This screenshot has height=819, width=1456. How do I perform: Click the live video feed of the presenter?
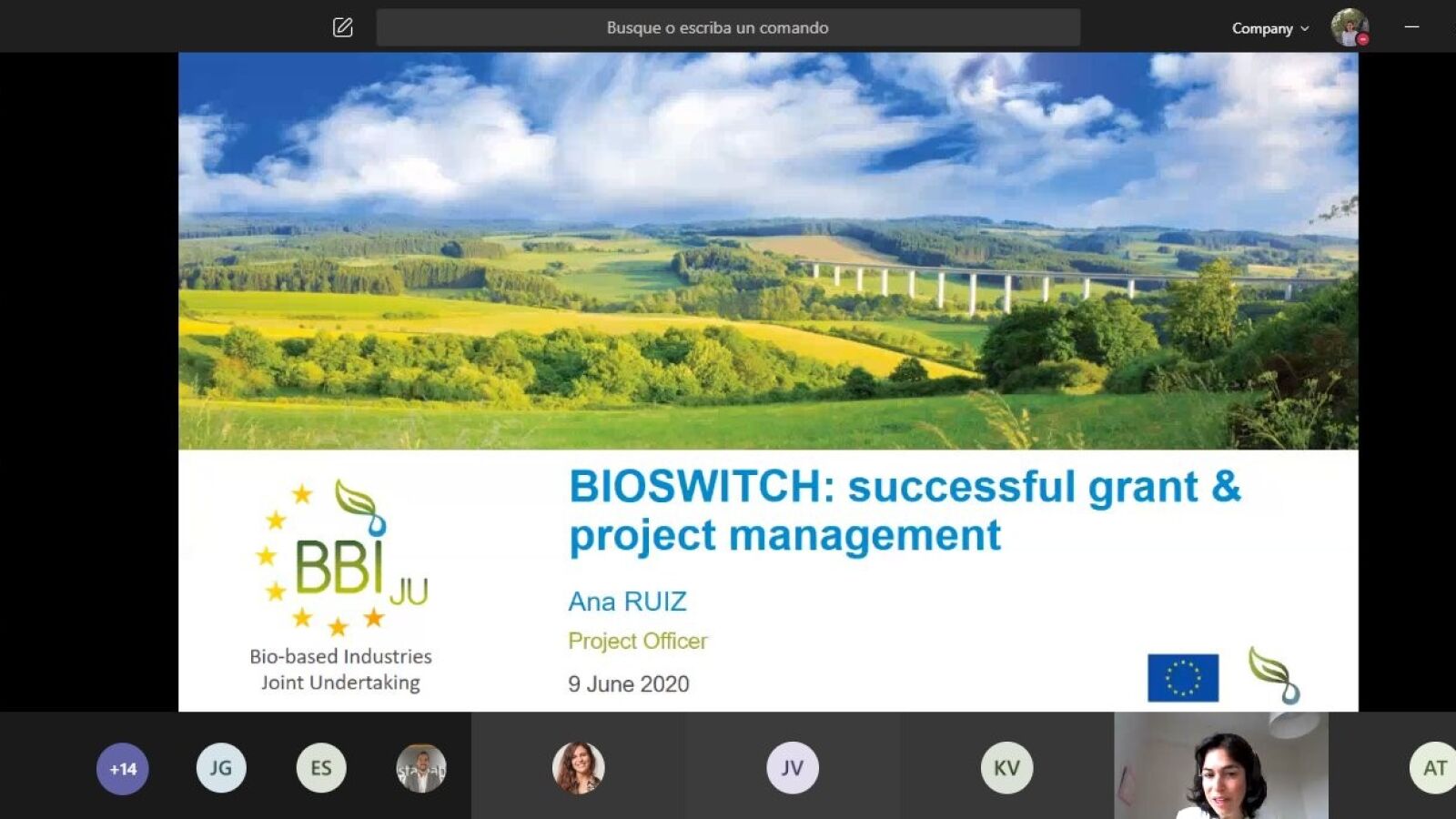coord(1220,765)
